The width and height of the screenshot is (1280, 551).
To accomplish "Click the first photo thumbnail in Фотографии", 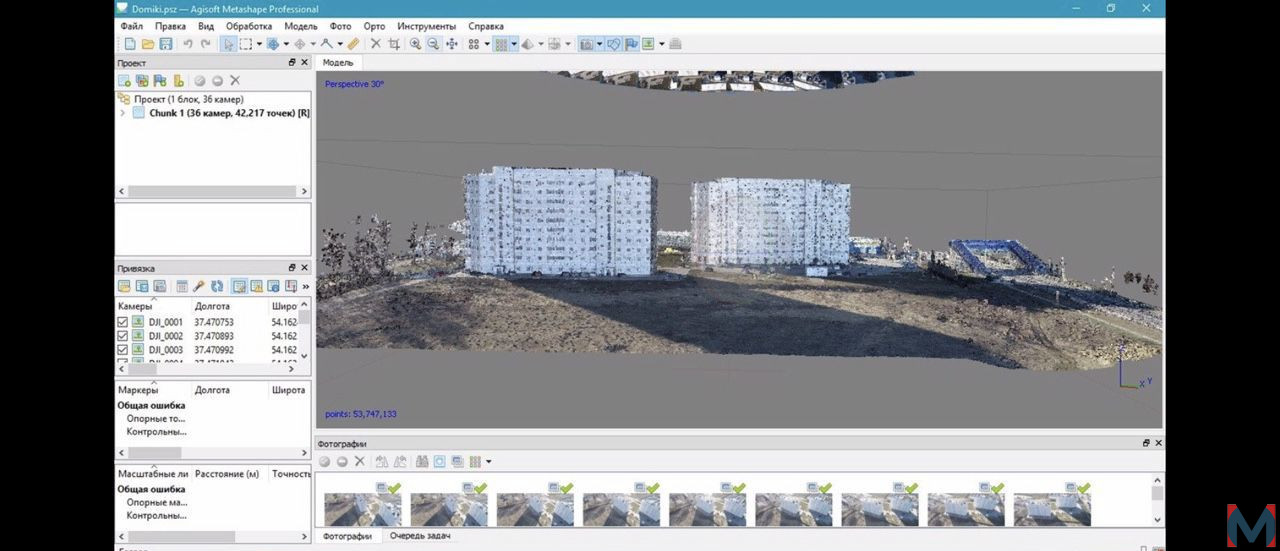I will click(362, 508).
